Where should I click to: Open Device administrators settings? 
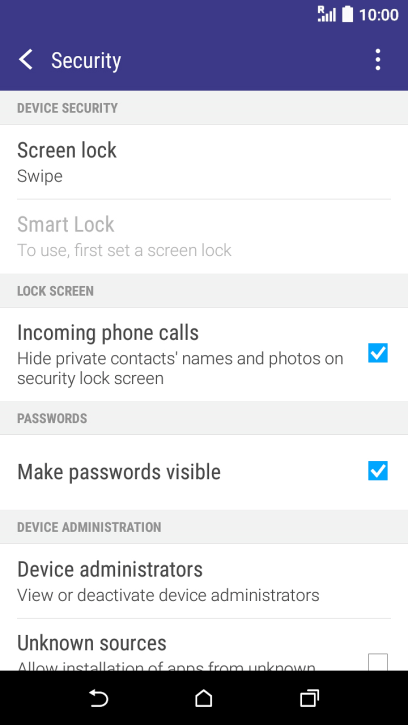[x=204, y=581]
